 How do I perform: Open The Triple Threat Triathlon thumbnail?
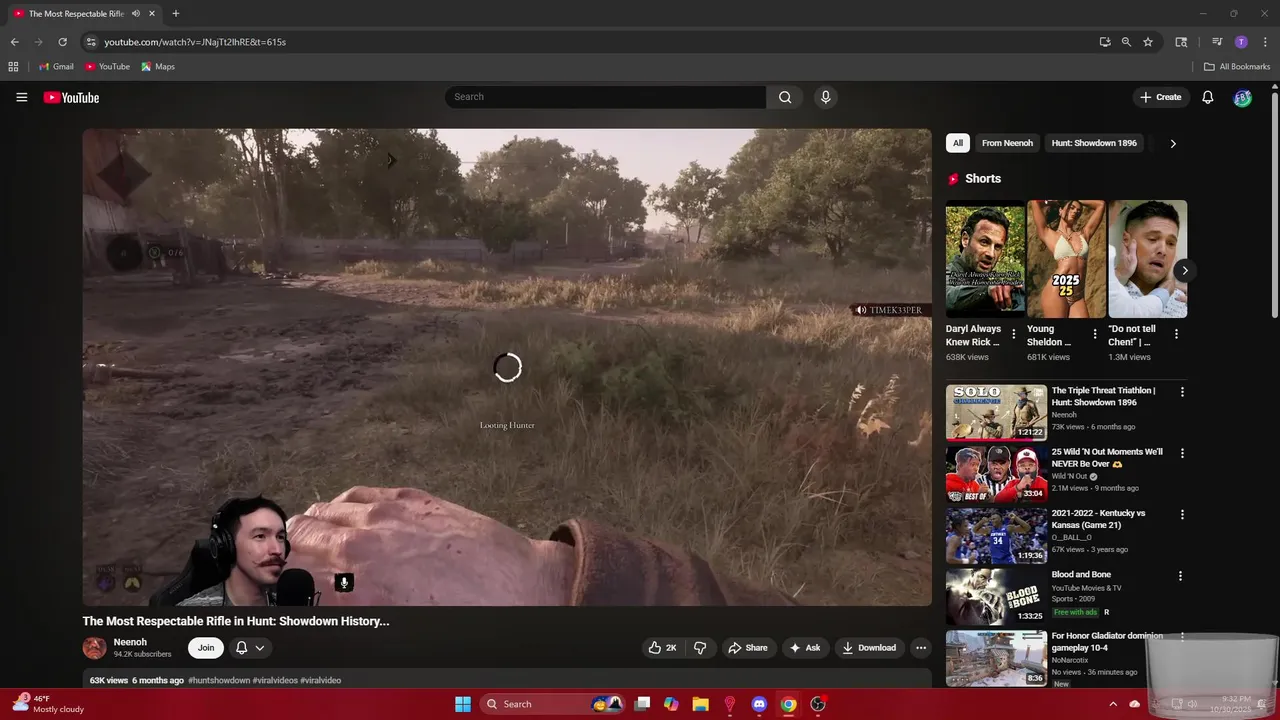tap(996, 413)
